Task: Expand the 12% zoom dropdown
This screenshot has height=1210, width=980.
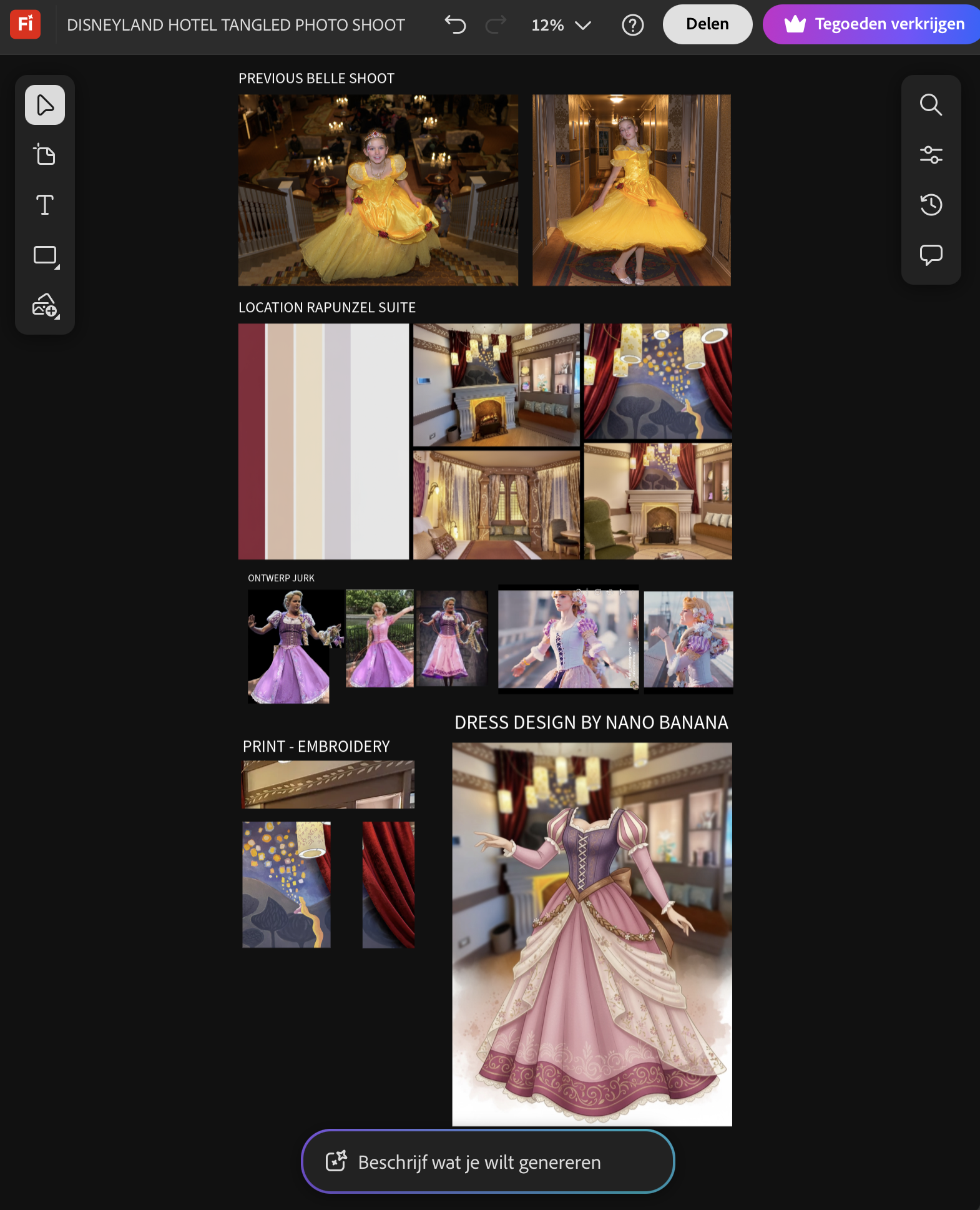Action: click(x=561, y=25)
